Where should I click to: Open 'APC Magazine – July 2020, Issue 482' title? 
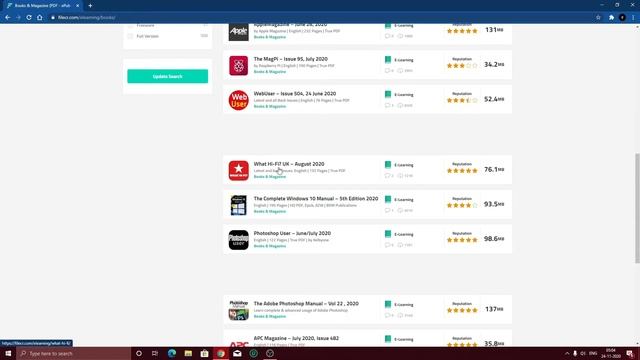click(x=296, y=338)
